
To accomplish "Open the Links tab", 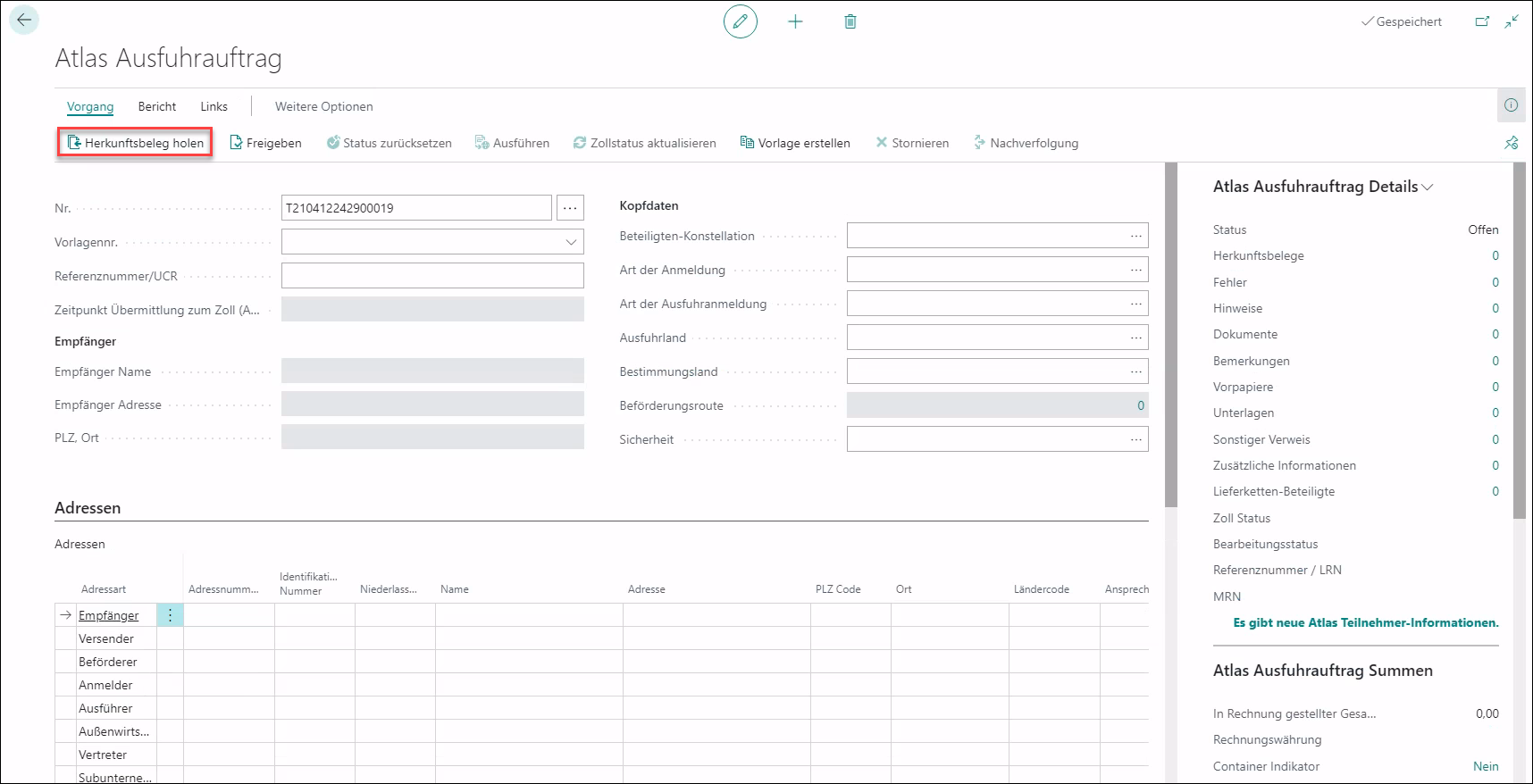I will point(214,106).
